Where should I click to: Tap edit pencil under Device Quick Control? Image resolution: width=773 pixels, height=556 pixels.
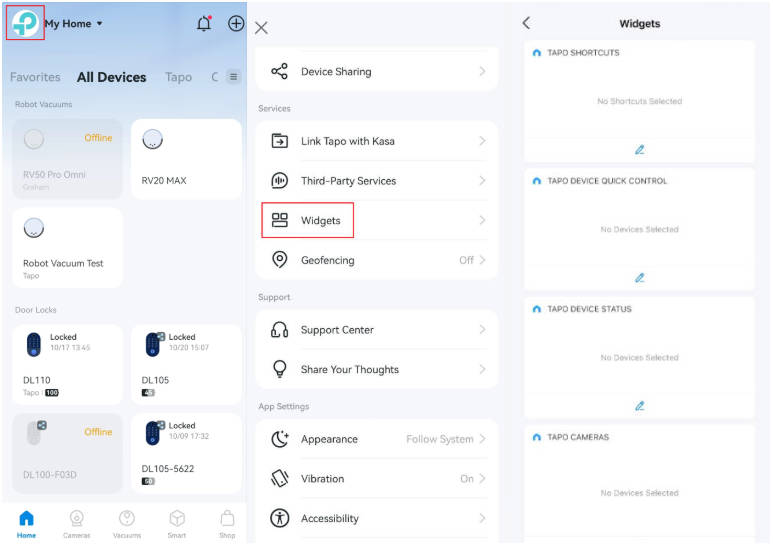point(639,278)
